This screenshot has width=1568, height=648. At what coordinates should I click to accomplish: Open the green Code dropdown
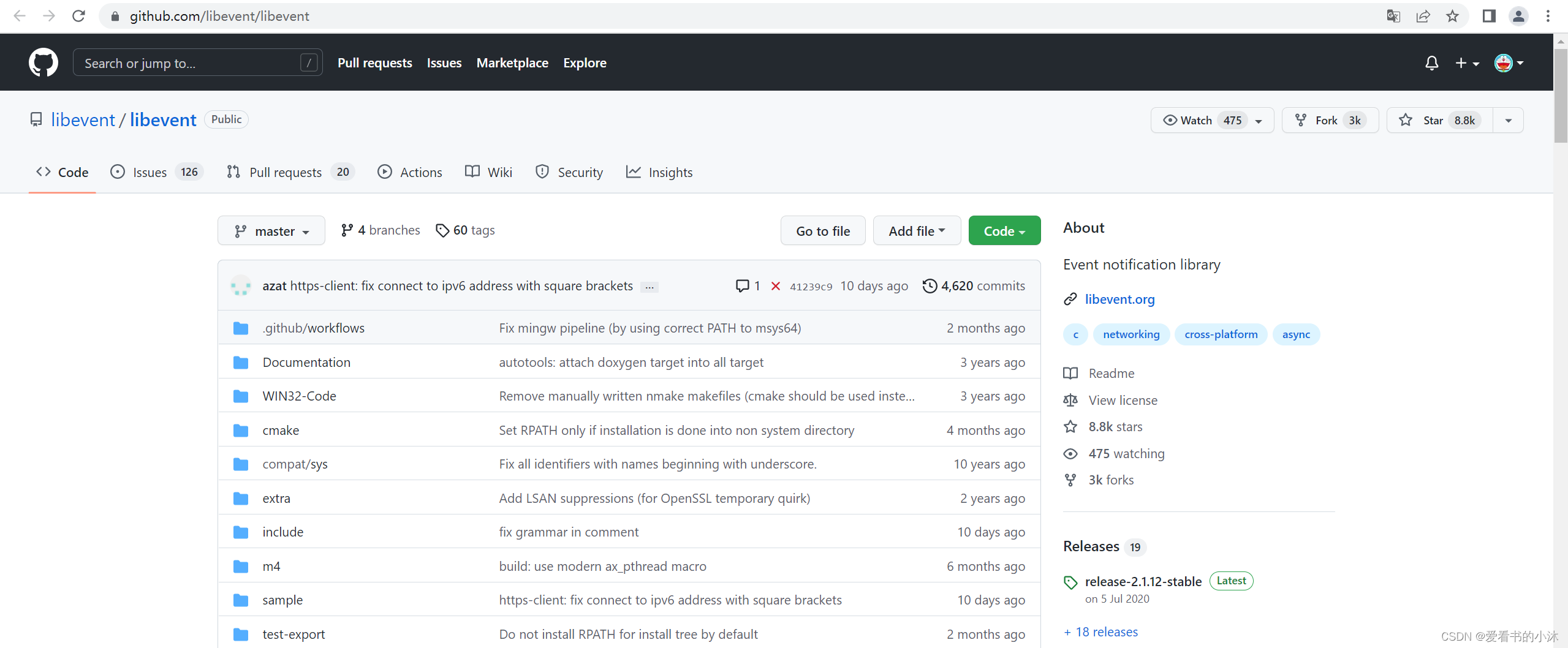tap(1004, 231)
